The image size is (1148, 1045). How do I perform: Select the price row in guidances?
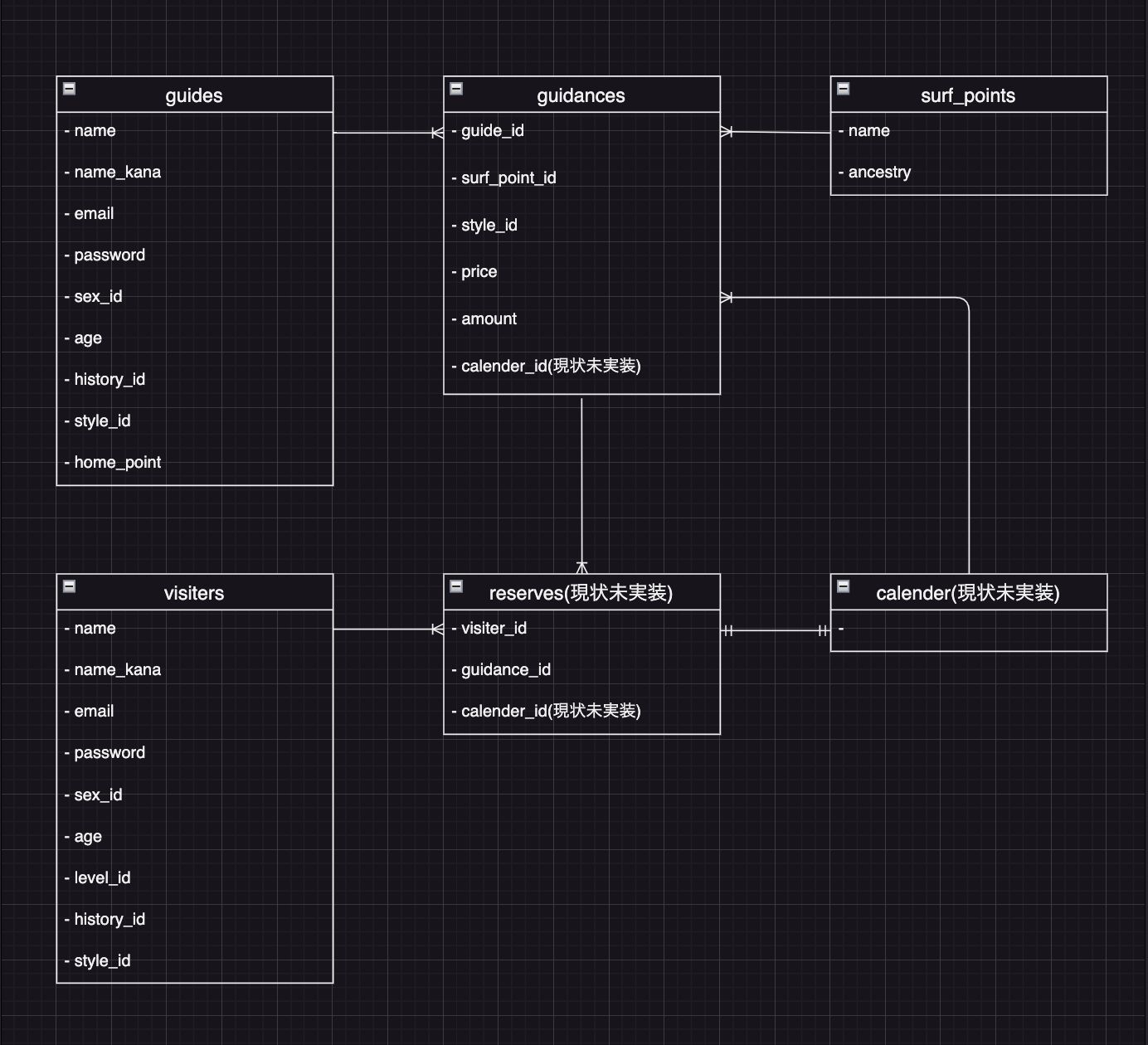[x=479, y=271]
